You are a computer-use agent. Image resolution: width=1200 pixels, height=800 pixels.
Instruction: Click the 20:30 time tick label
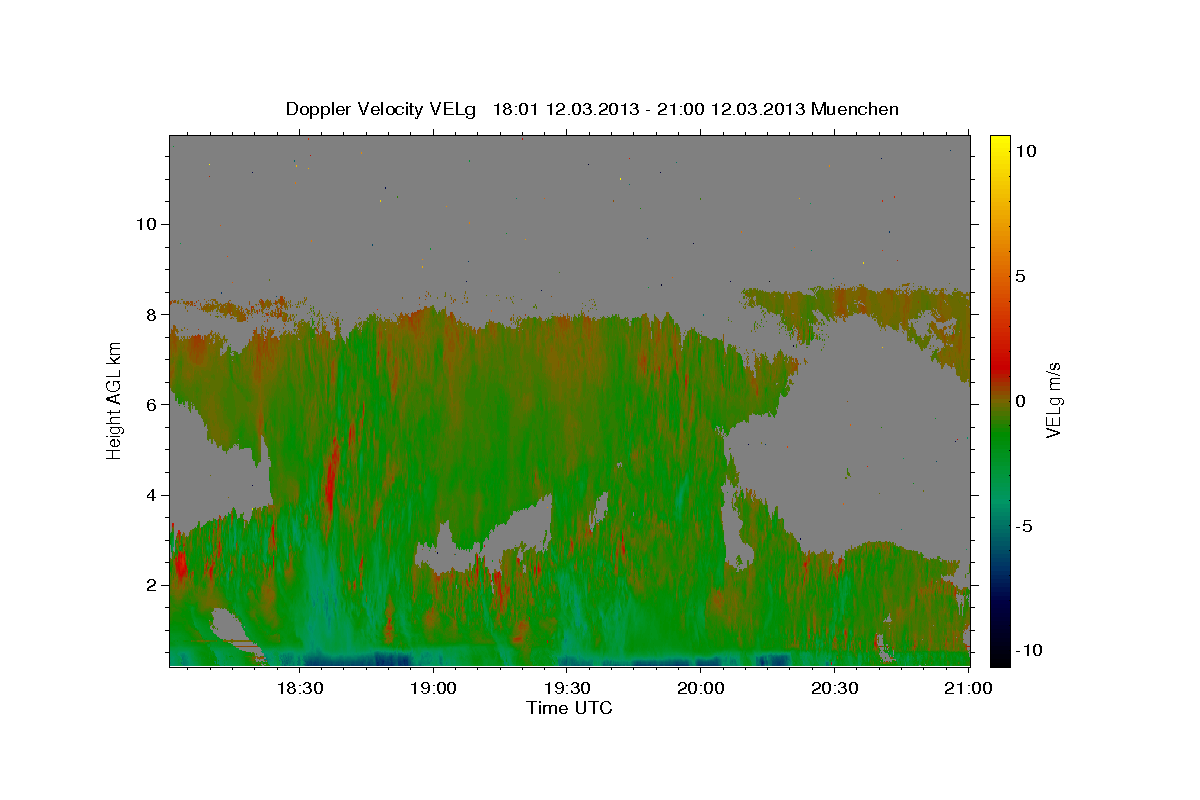tap(833, 688)
